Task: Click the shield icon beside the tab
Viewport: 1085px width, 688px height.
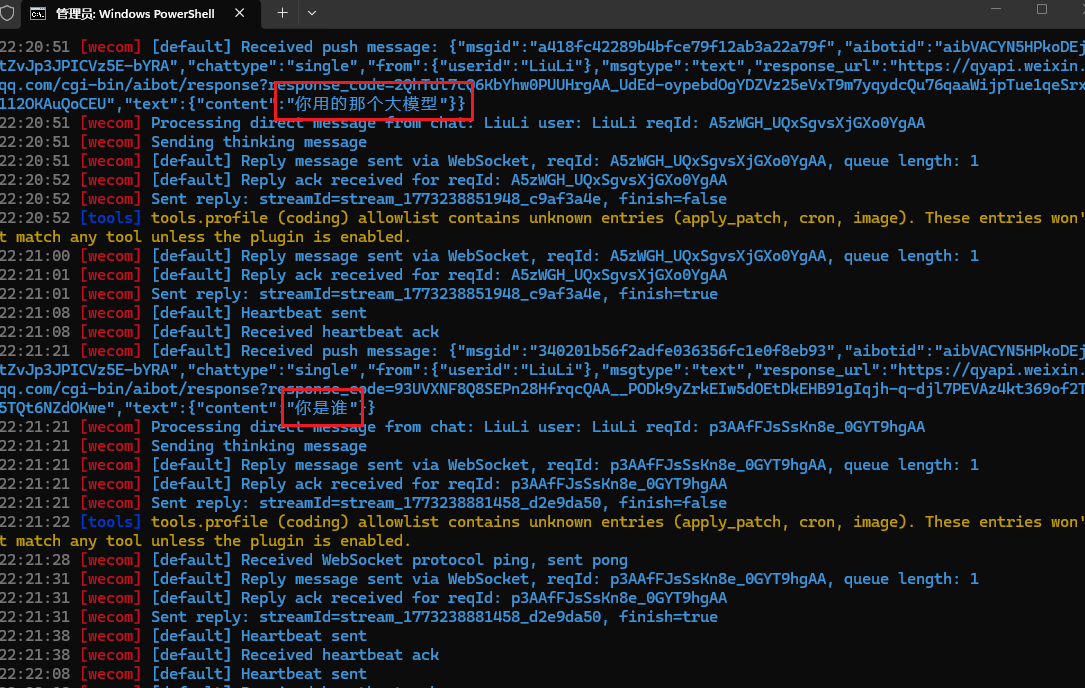Action: click(x=8, y=13)
